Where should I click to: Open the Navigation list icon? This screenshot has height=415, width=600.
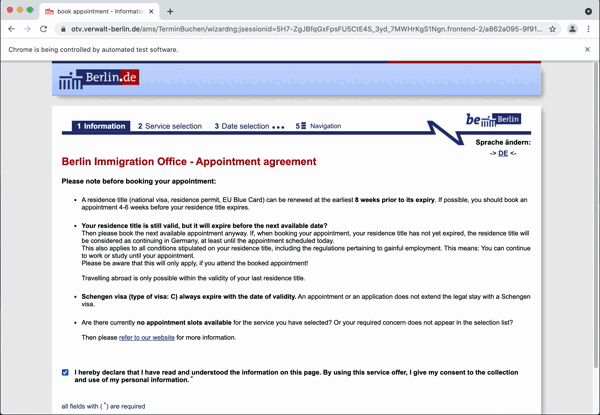point(301,126)
